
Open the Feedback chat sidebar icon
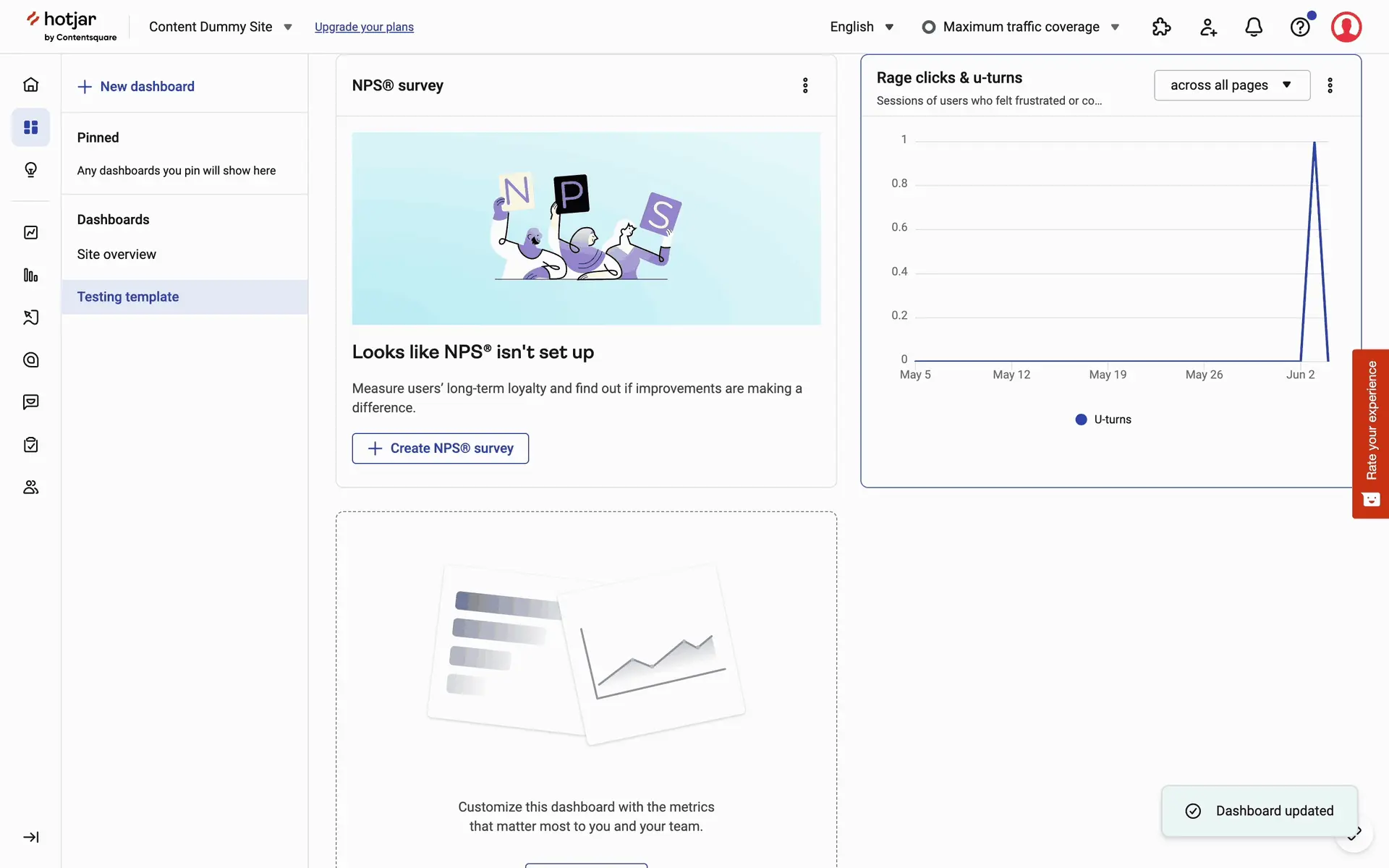point(30,402)
